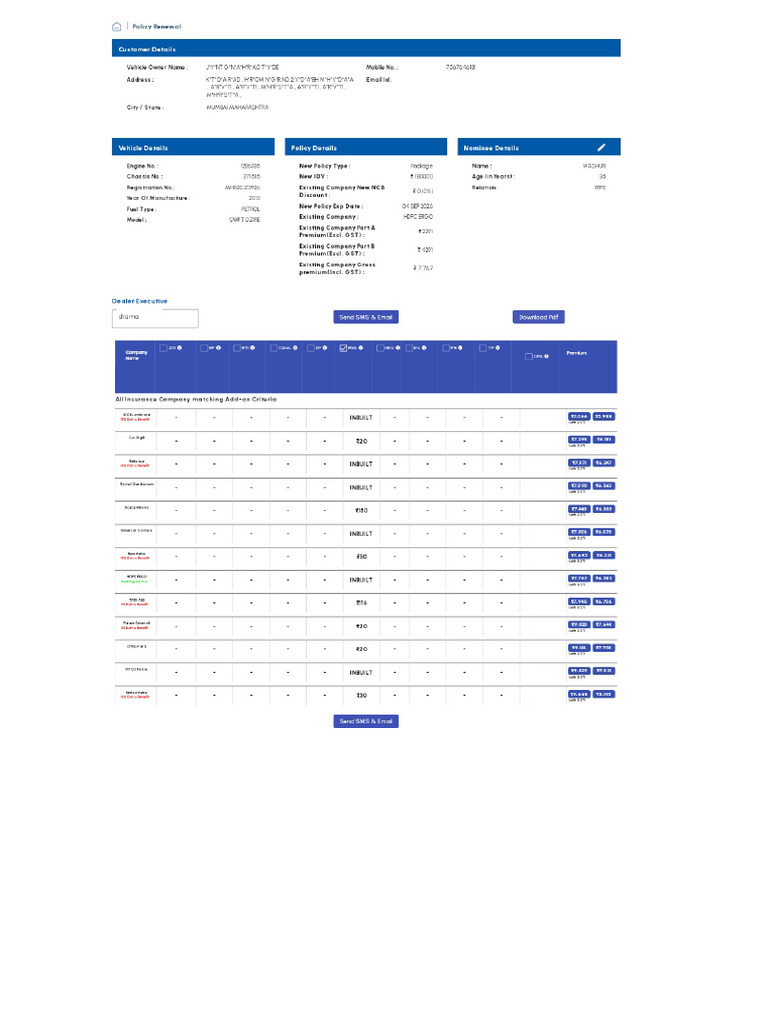Tick the TP add-on checkbox
Viewport: 768px width, 1024px height.
click(x=483, y=348)
